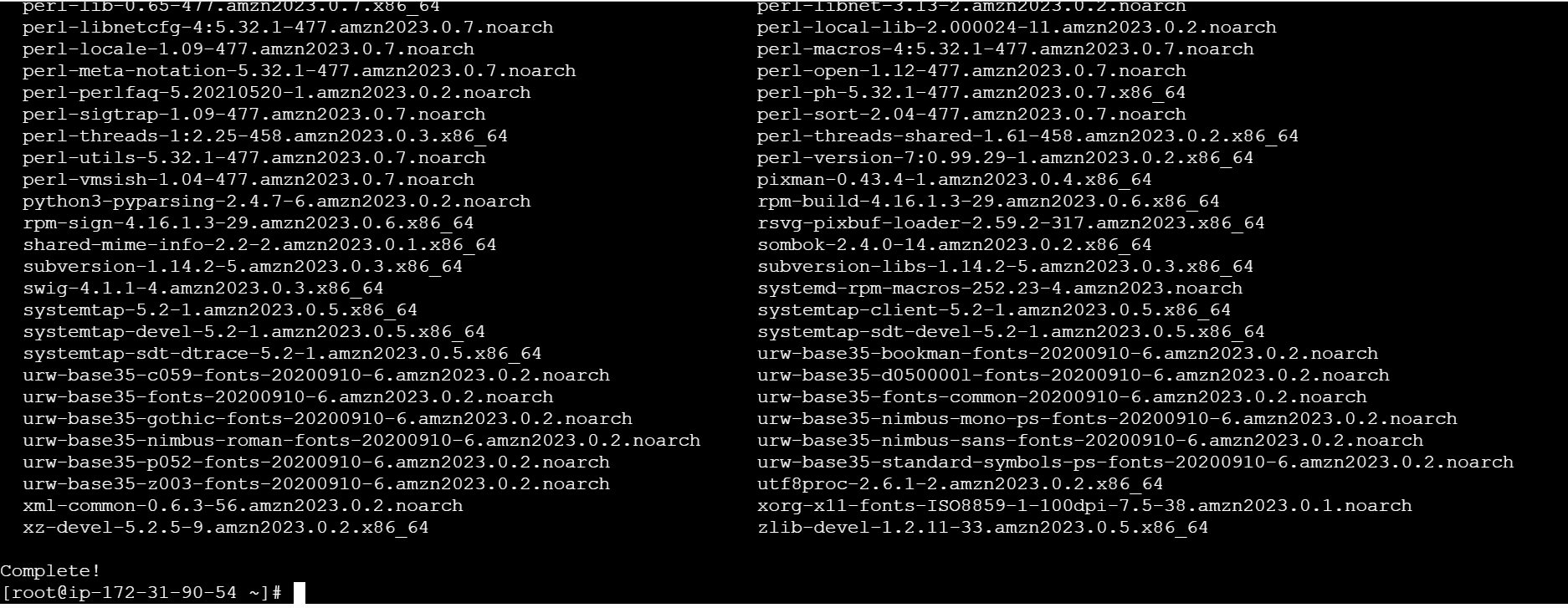Click the rpm-build-4.16.1.3-29 package line
This screenshot has height=608, width=1568.
click(988, 202)
